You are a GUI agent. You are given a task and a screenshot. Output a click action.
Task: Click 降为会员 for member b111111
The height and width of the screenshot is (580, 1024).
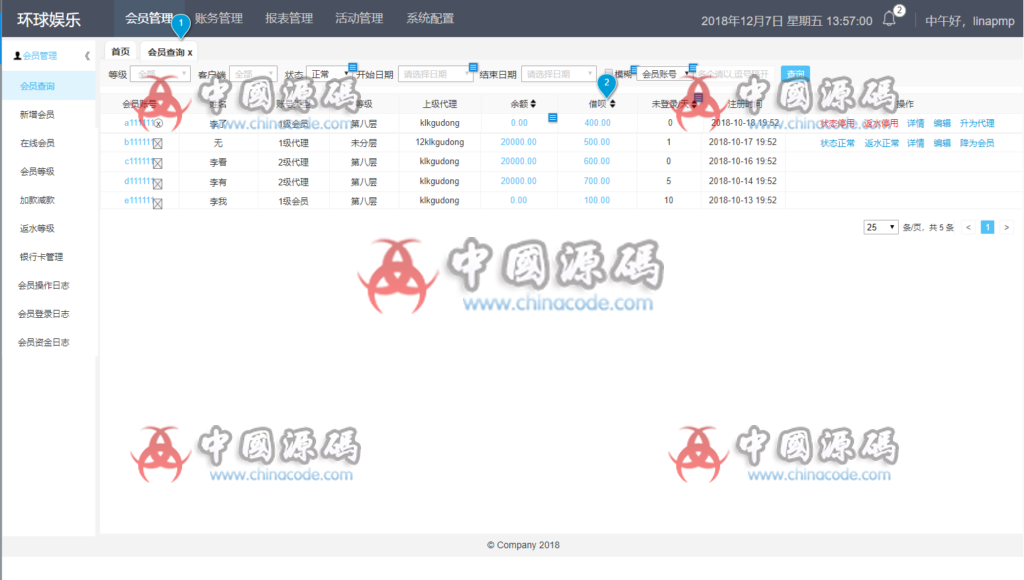coord(977,143)
